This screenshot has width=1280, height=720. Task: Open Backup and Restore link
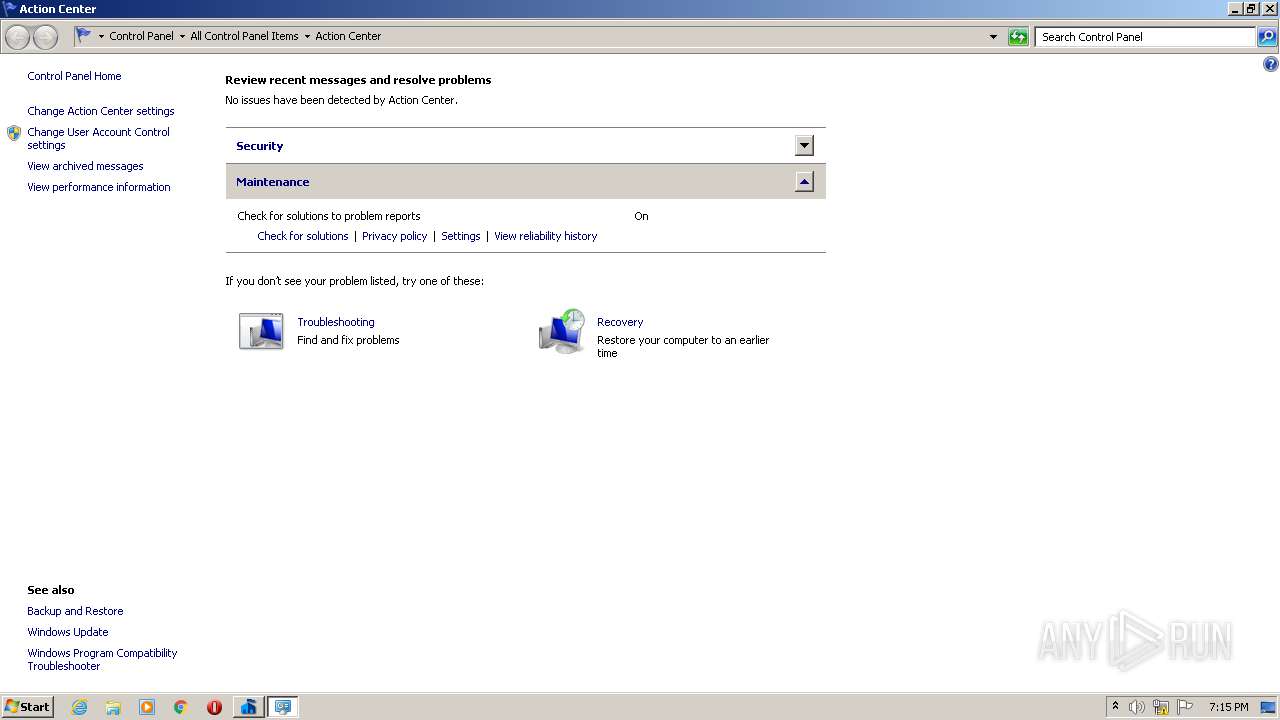pos(75,611)
